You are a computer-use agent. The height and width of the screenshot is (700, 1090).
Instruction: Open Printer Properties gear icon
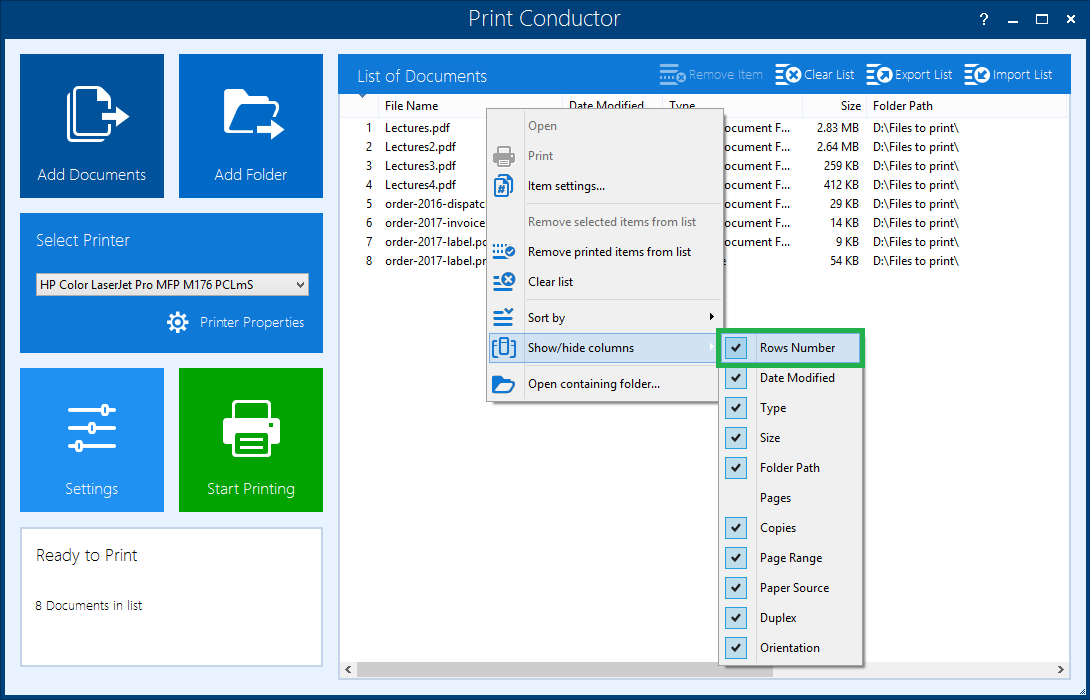(x=178, y=322)
